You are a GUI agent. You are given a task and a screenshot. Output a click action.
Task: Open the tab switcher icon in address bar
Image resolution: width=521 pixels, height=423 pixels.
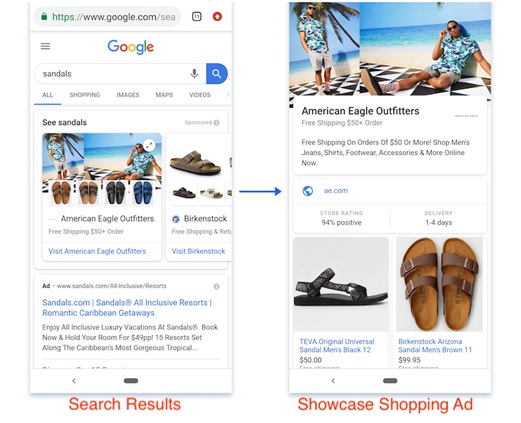197,16
